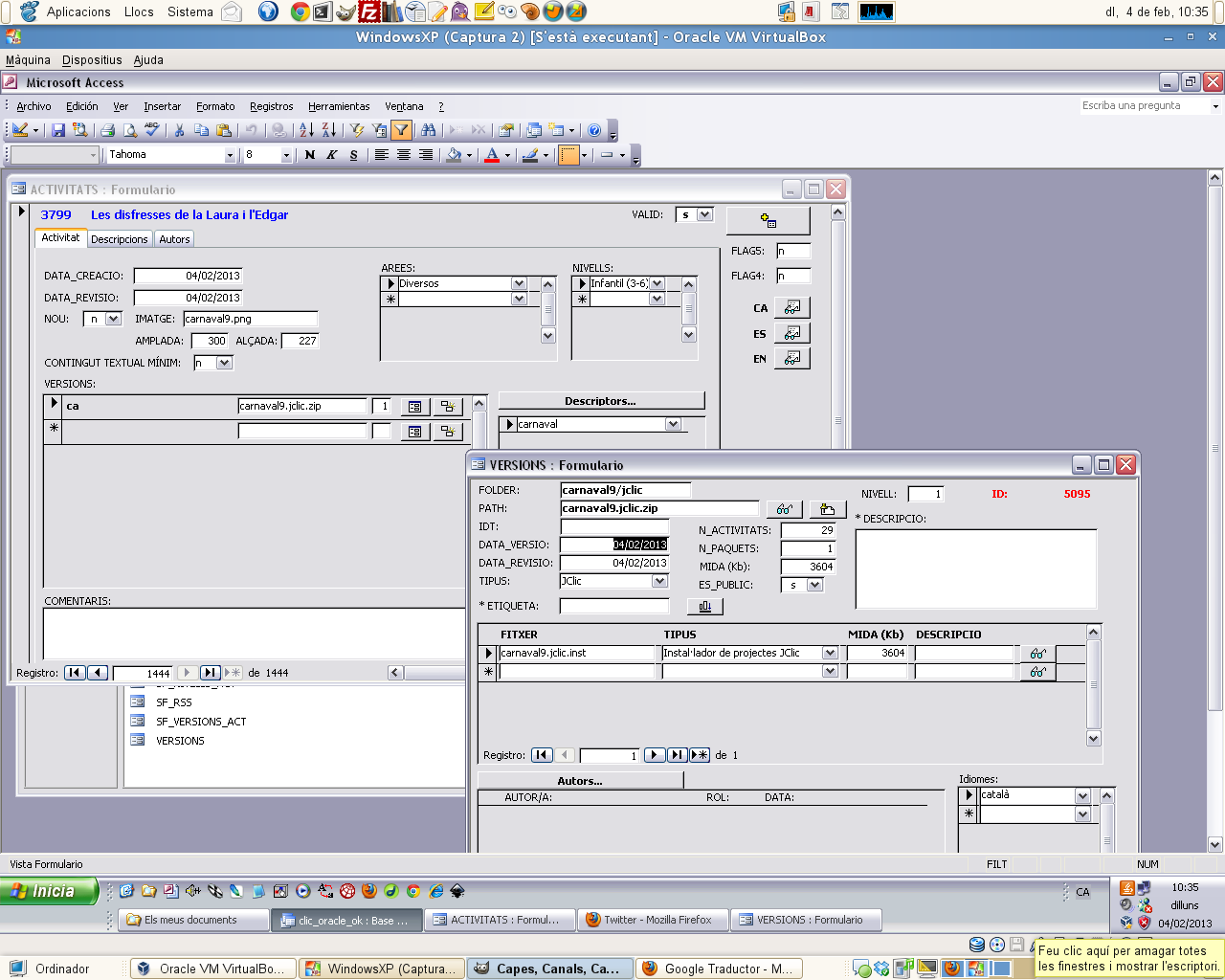Click the FOLDER input field
This screenshot has width=1225, height=980.
click(625, 490)
